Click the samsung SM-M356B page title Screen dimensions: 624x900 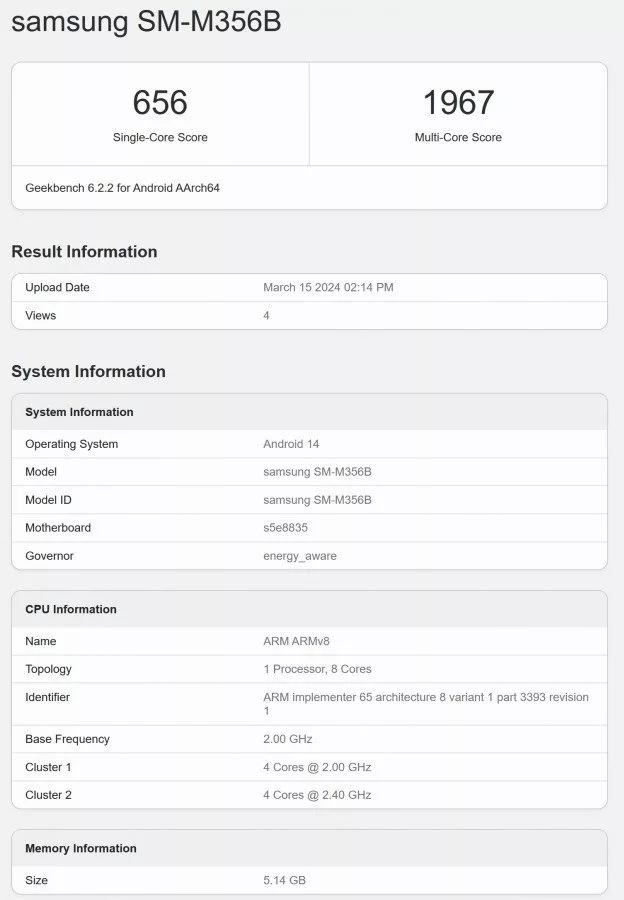[146, 23]
